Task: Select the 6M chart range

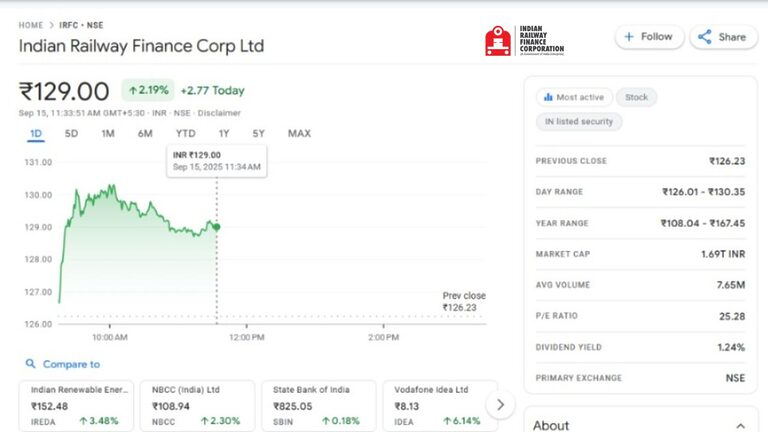Action: coord(145,134)
